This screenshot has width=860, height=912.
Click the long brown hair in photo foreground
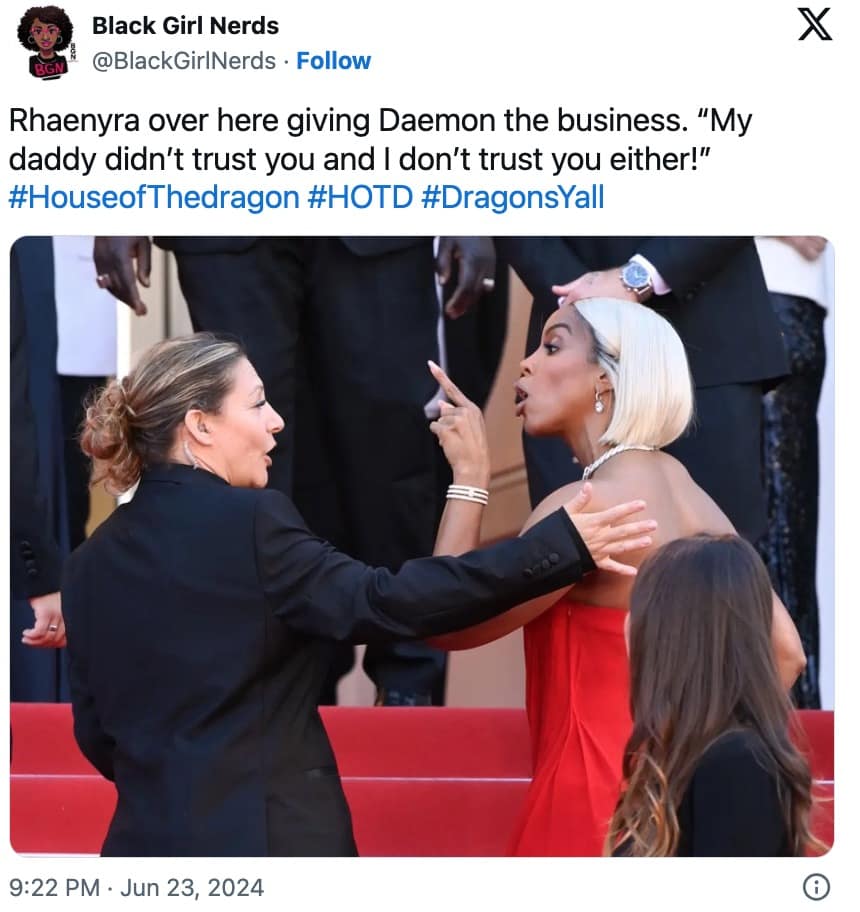tap(709, 692)
